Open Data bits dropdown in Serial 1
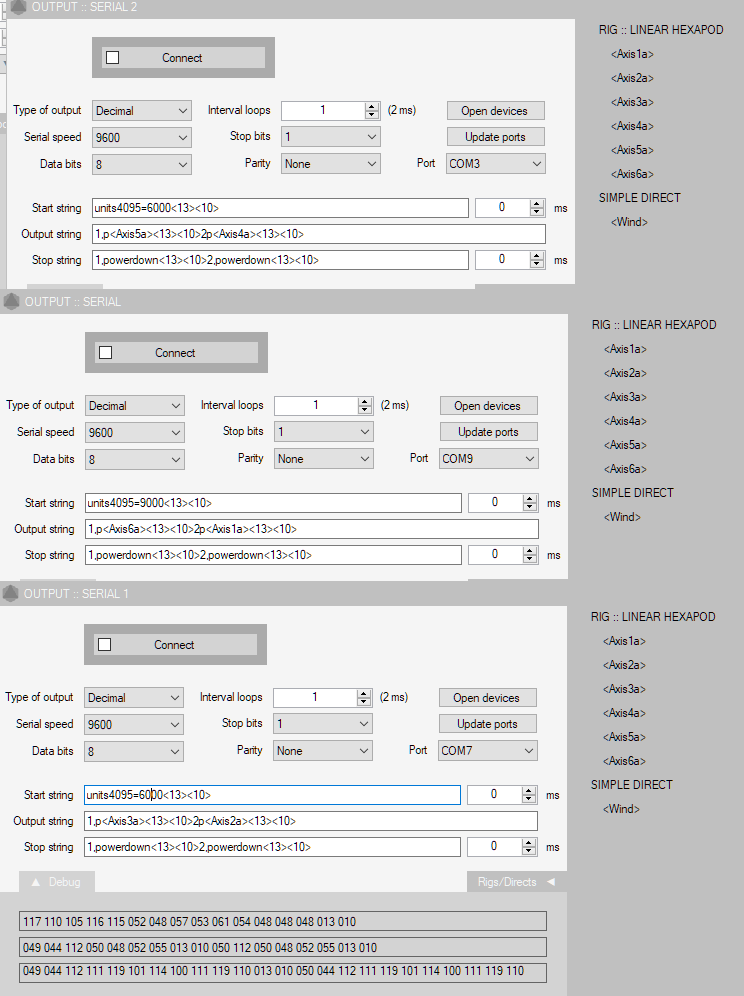This screenshot has height=996, width=744. point(134,751)
